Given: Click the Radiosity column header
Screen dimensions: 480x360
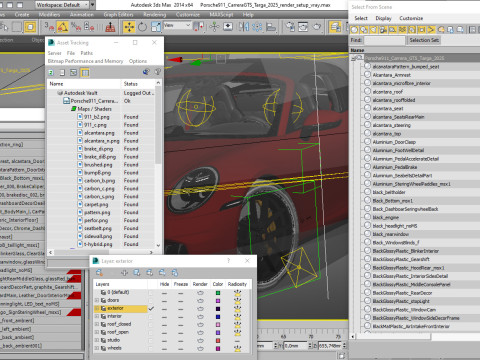Looking at the screenshot, I should pyautogui.click(x=237, y=284).
